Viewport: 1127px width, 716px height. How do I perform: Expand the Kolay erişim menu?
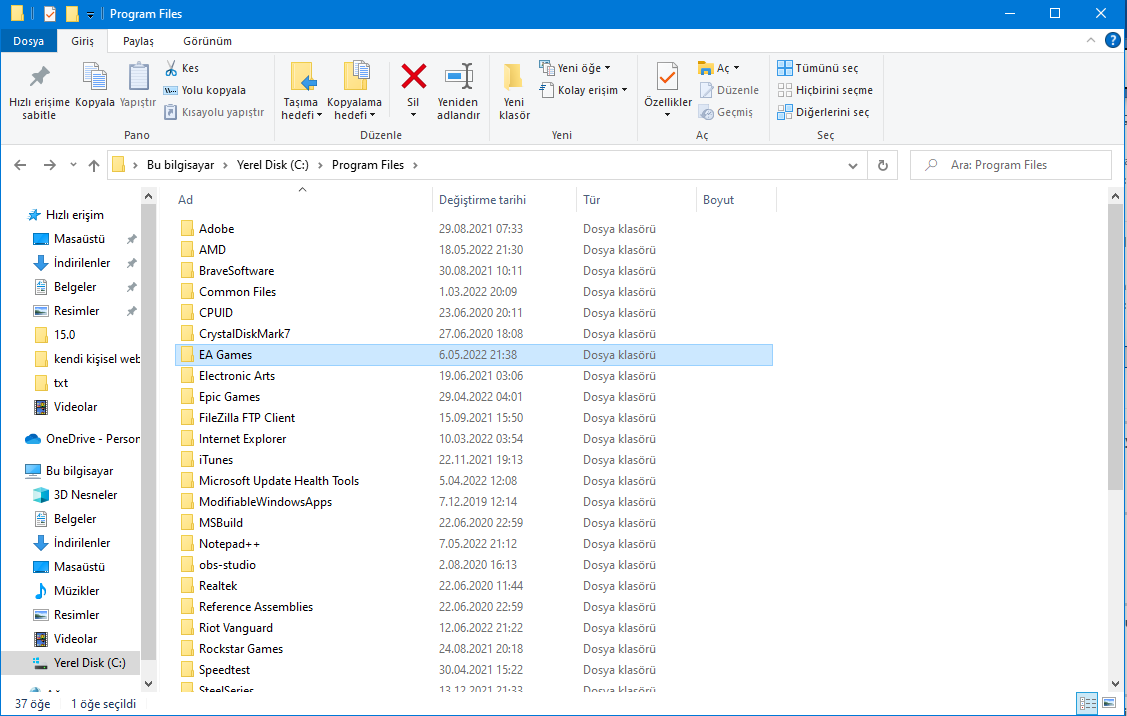584,90
